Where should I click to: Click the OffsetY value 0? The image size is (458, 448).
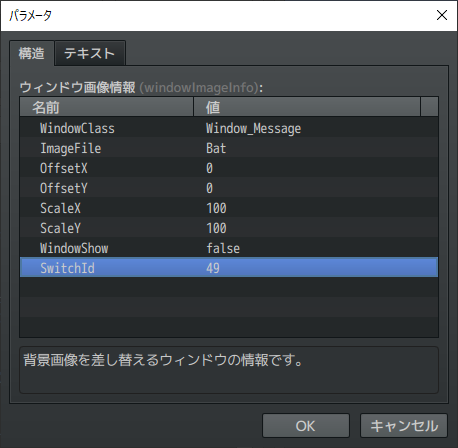(209, 188)
